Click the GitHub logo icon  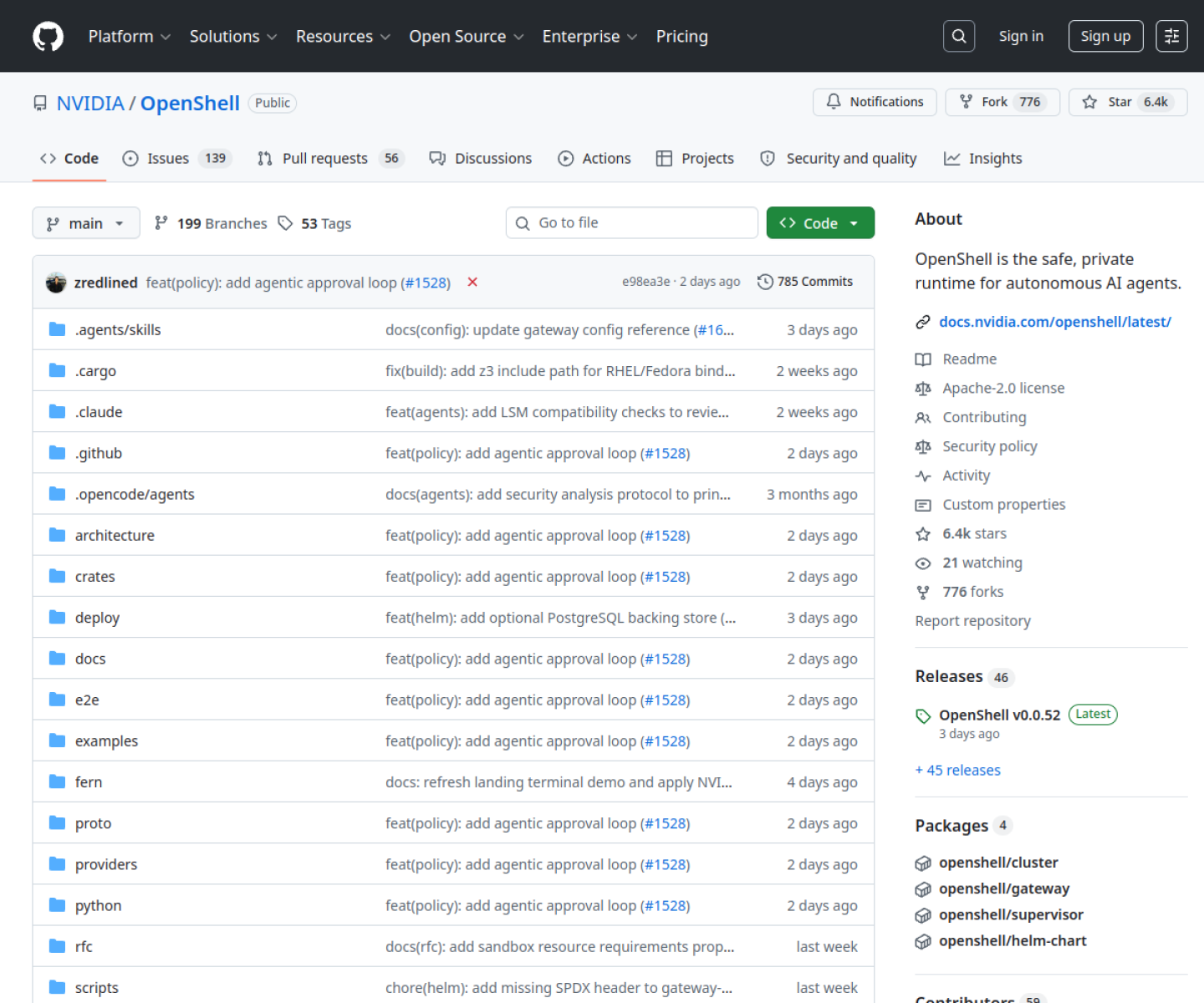click(x=48, y=37)
